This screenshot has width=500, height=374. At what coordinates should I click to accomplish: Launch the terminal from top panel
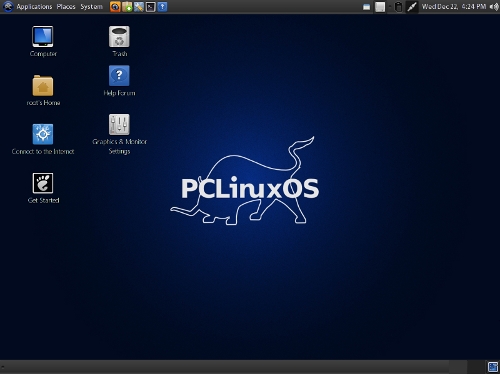click(x=151, y=7)
